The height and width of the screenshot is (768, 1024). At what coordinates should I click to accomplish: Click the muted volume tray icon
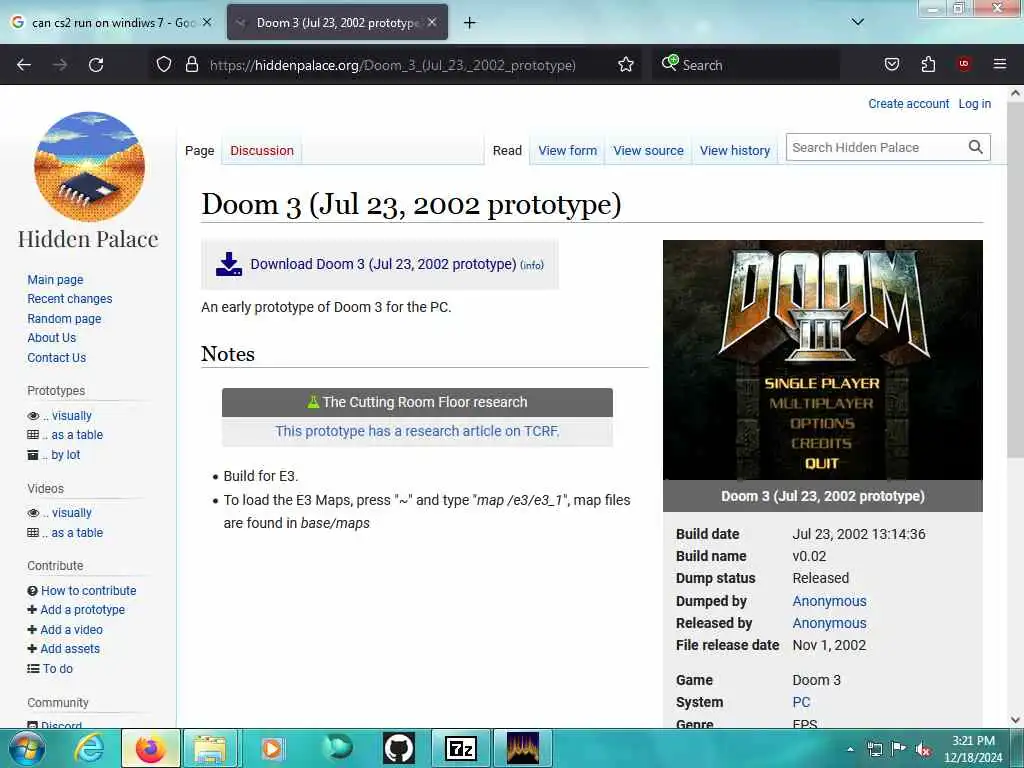pos(923,749)
